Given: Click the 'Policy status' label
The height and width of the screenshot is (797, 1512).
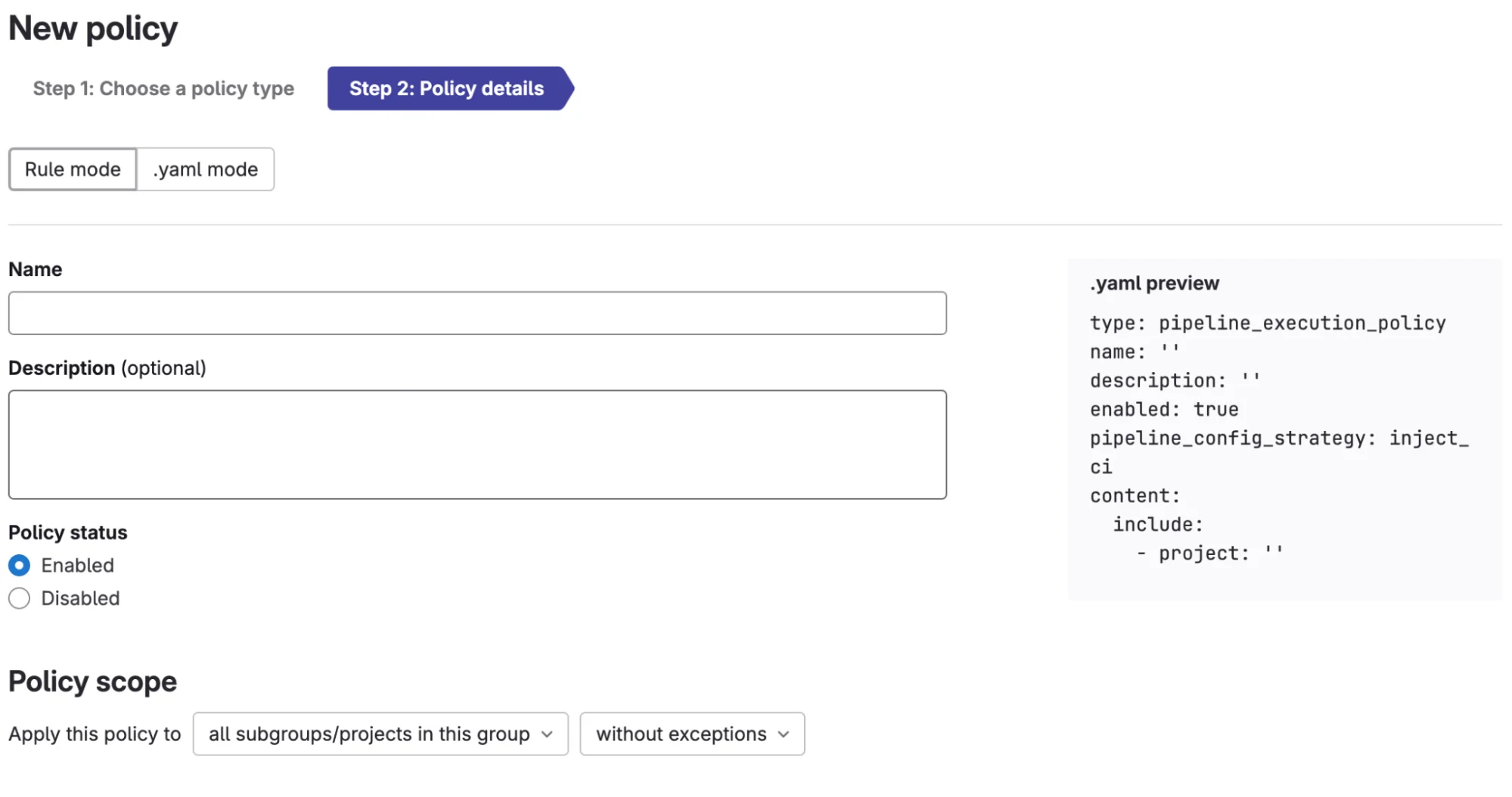Looking at the screenshot, I should tap(68, 533).
